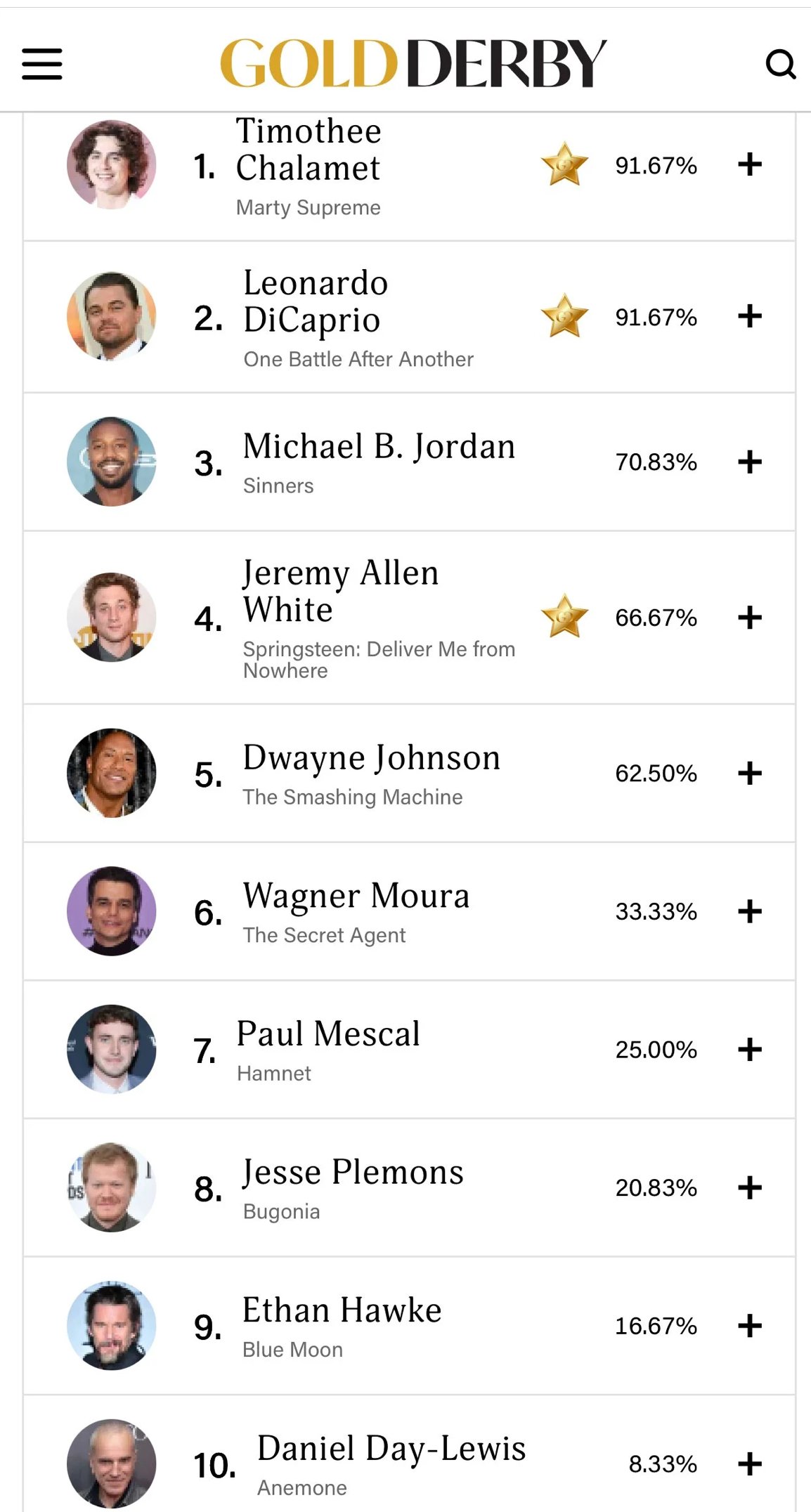The height and width of the screenshot is (1512, 811).
Task: Expand Paul Mescal entry plus icon
Action: [x=750, y=1049]
